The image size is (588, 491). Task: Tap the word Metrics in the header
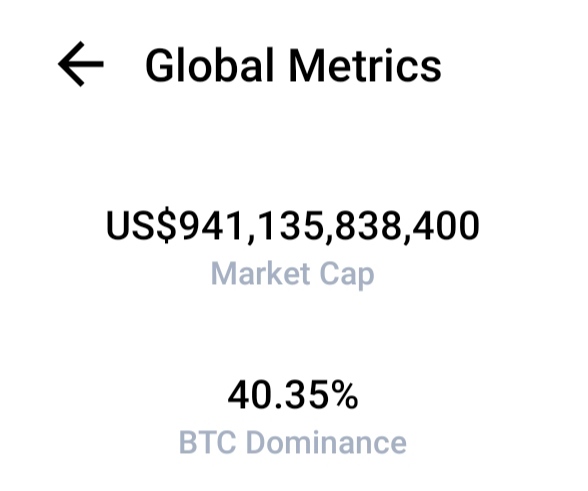(365, 66)
